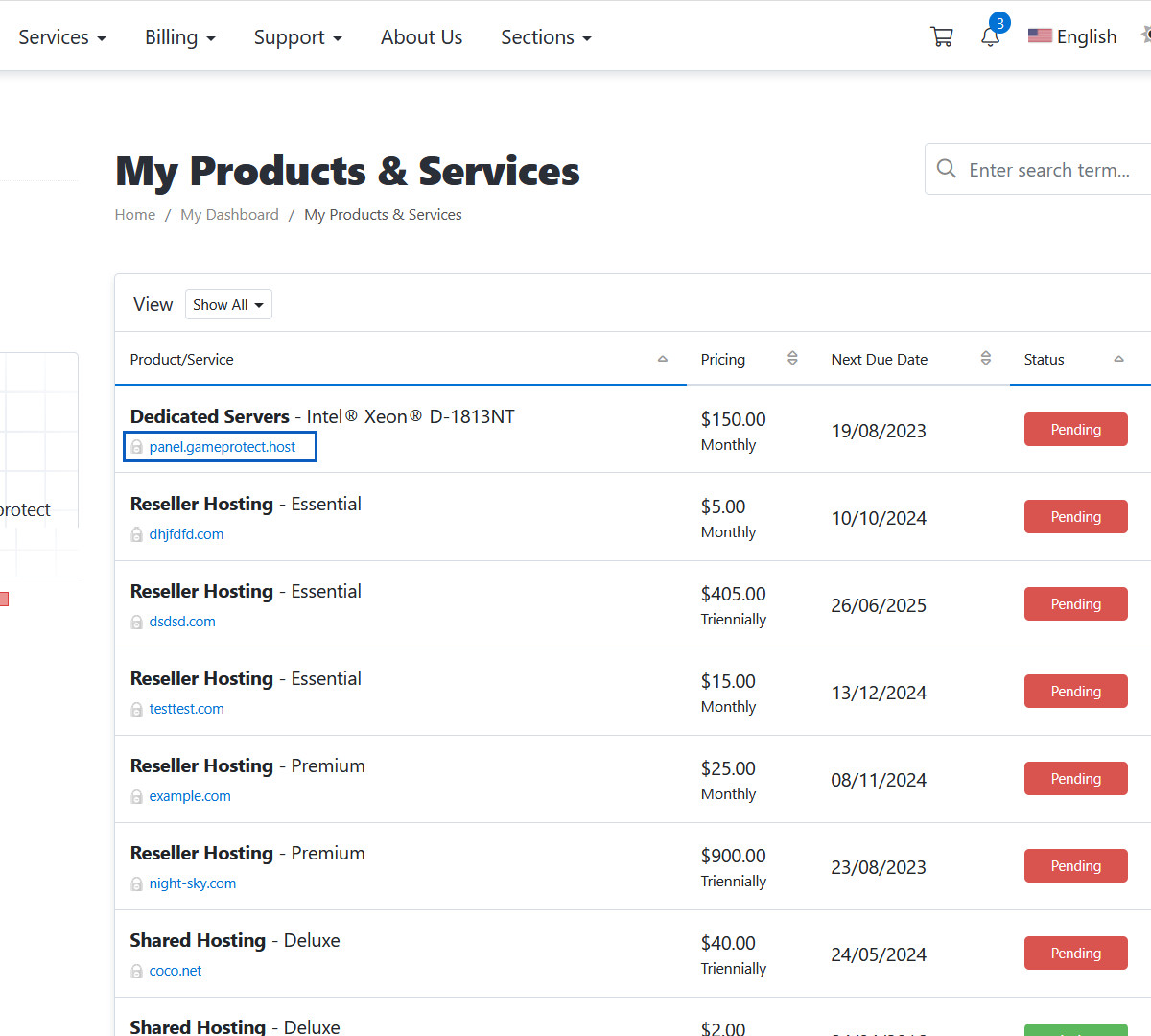Click the search magnifier icon

946,169
